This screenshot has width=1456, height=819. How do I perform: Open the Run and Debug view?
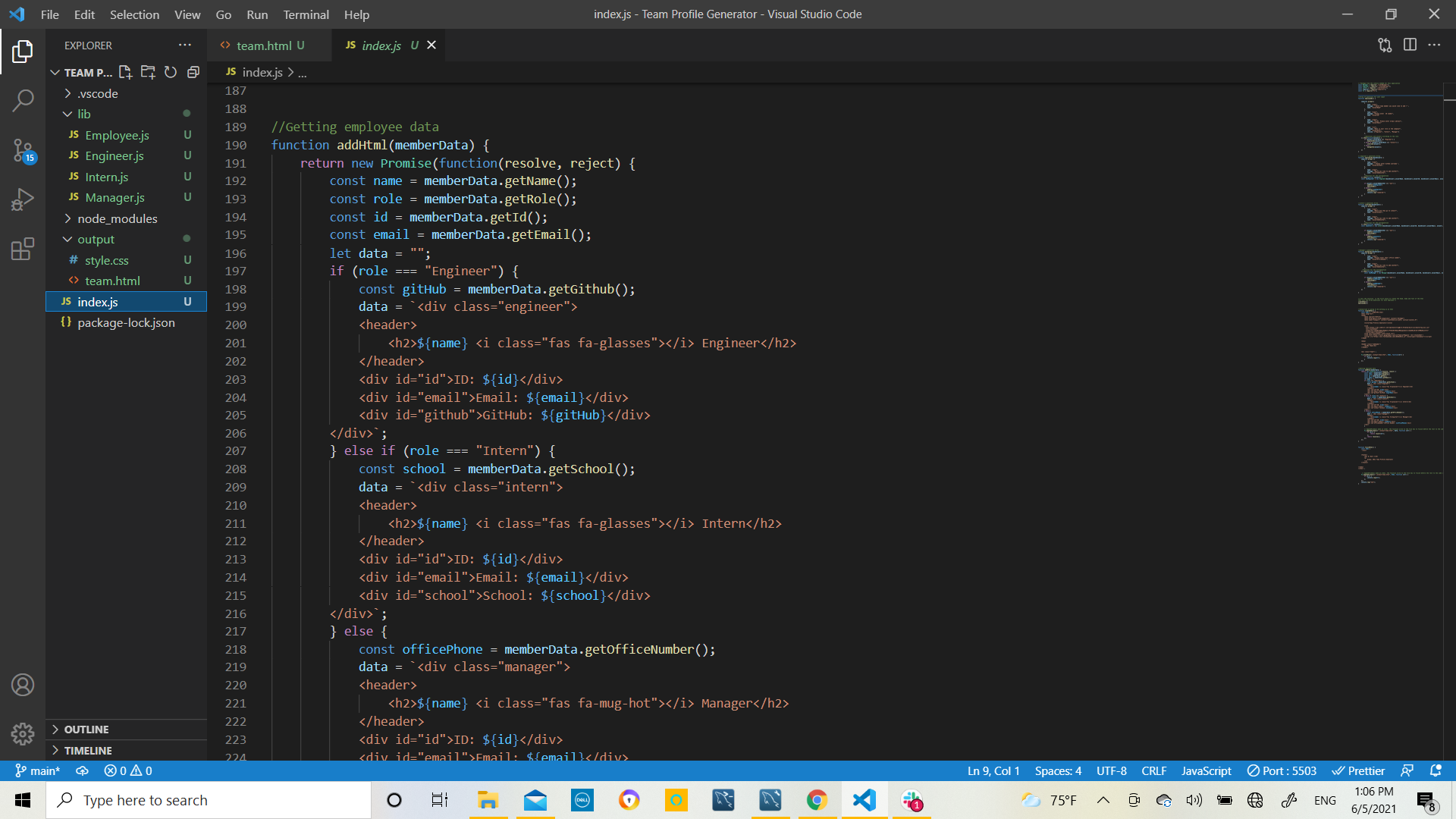[23, 199]
